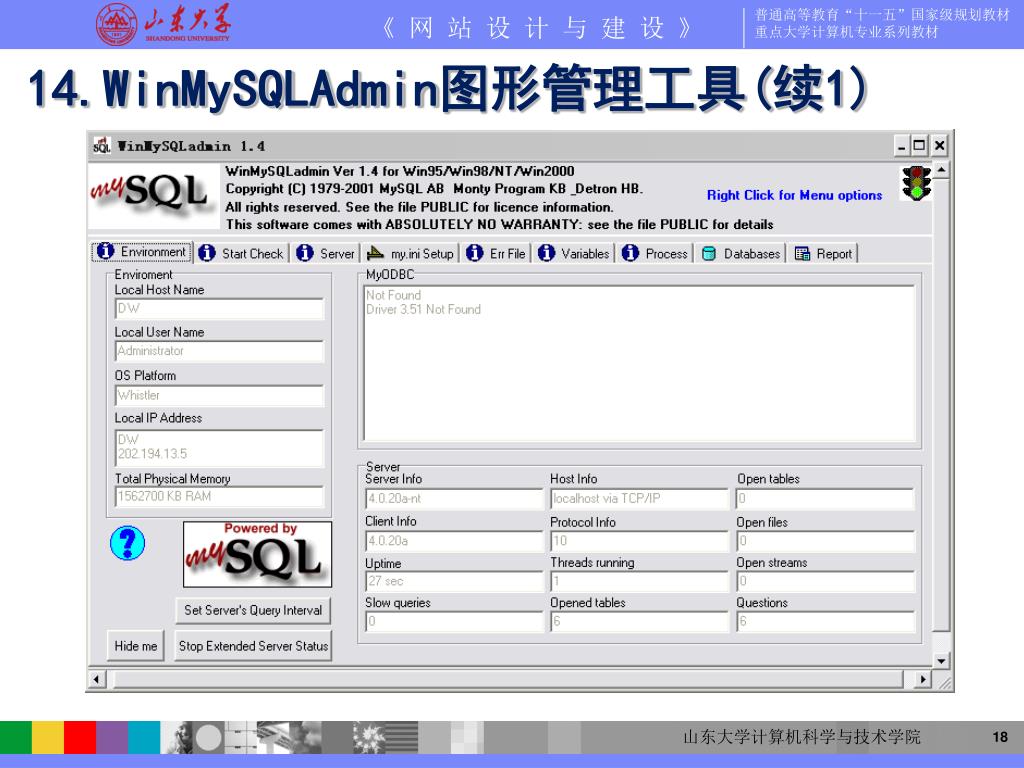The height and width of the screenshot is (768, 1024).
Task: Click the Open tables field
Action: pos(826,499)
